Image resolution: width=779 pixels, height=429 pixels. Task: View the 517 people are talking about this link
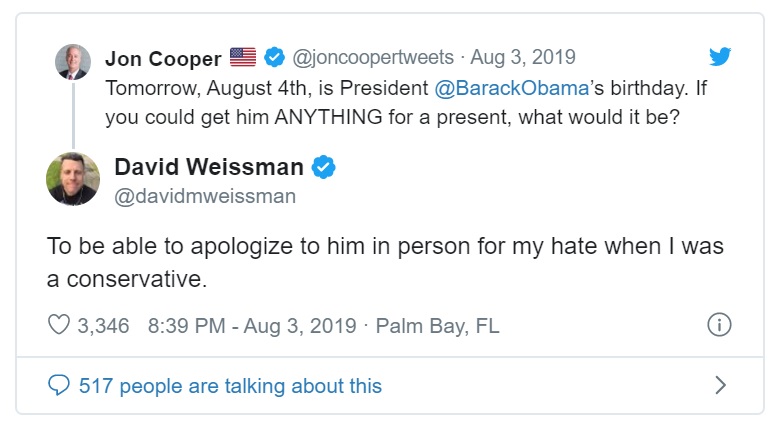[230, 385]
